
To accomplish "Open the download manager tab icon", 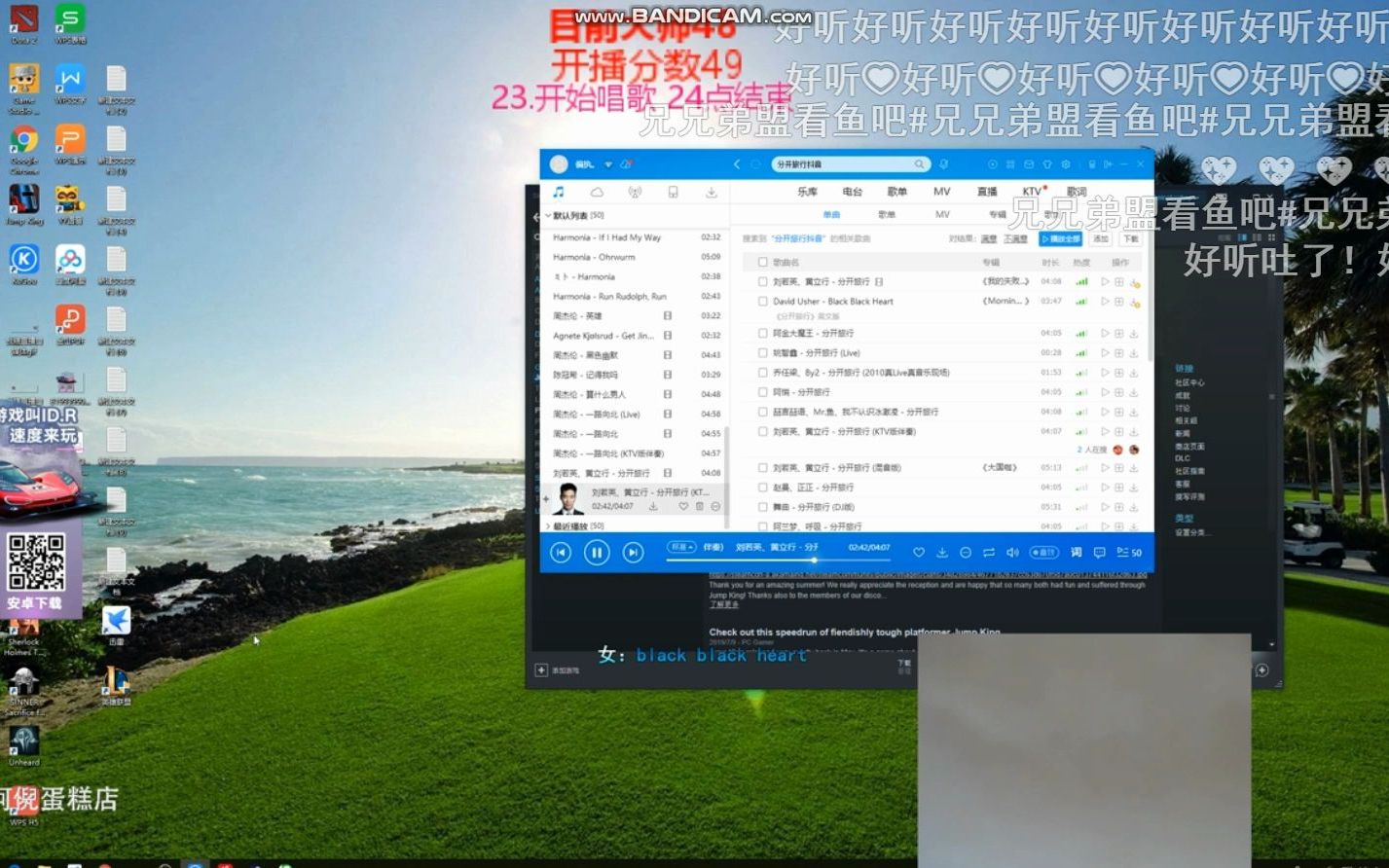I will 712,192.
